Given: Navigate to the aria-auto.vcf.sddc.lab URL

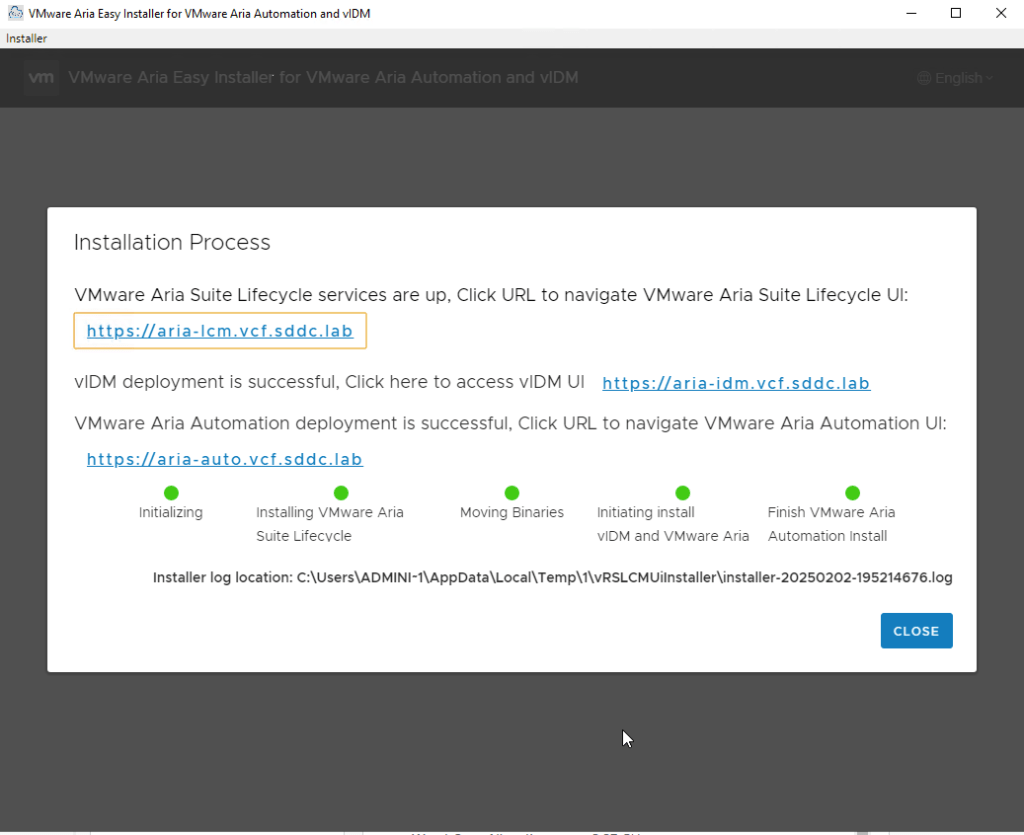Looking at the screenshot, I should click(x=224, y=460).
